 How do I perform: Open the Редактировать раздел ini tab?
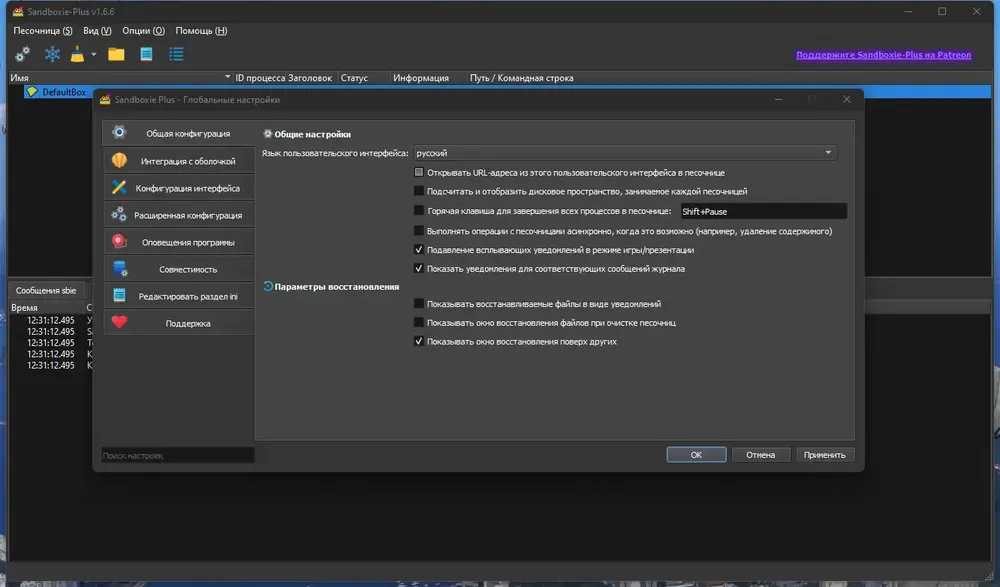[179, 296]
